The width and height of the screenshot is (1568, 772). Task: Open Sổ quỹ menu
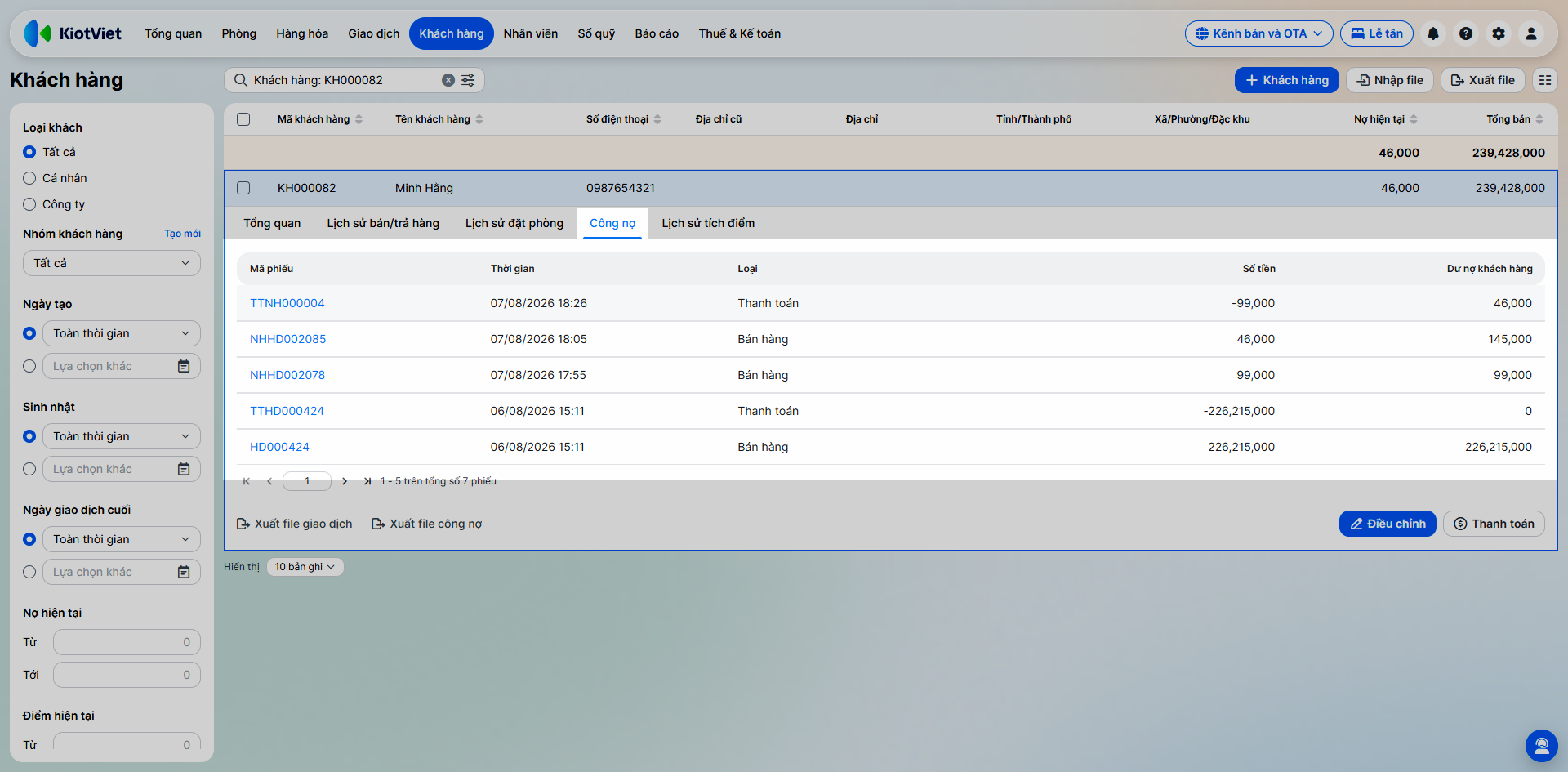596,33
